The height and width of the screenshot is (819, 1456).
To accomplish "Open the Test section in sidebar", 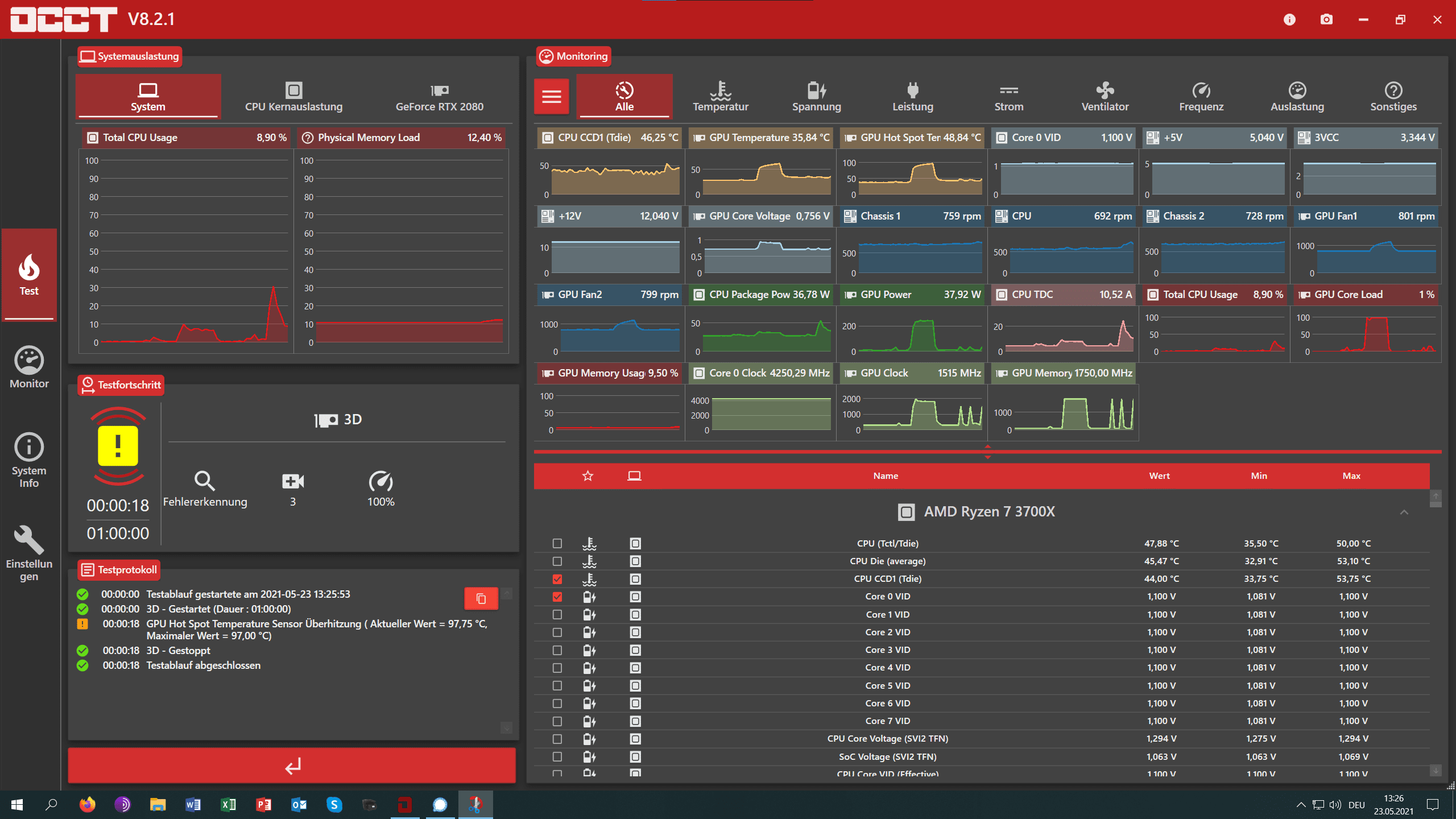I will pyautogui.click(x=29, y=275).
